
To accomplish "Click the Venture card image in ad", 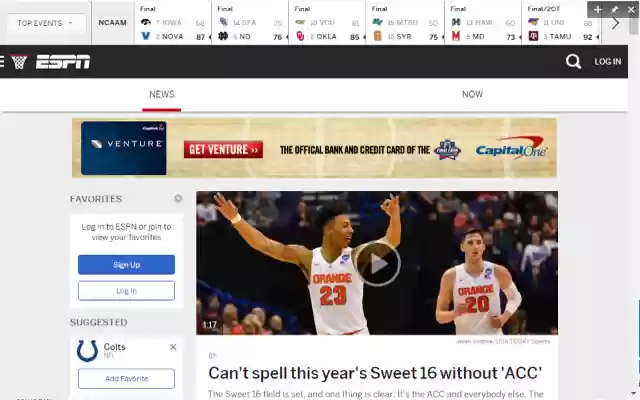I will point(124,148).
